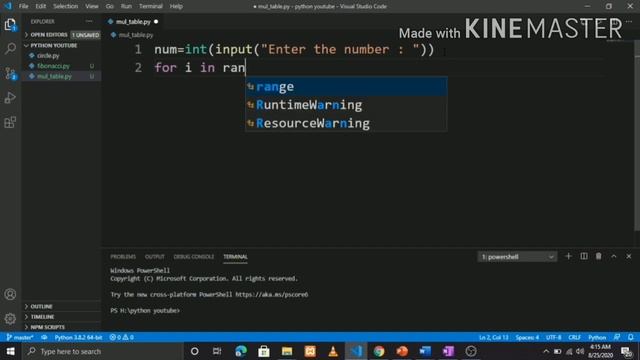Choose the RuntimeWarning suggestion

(346, 105)
